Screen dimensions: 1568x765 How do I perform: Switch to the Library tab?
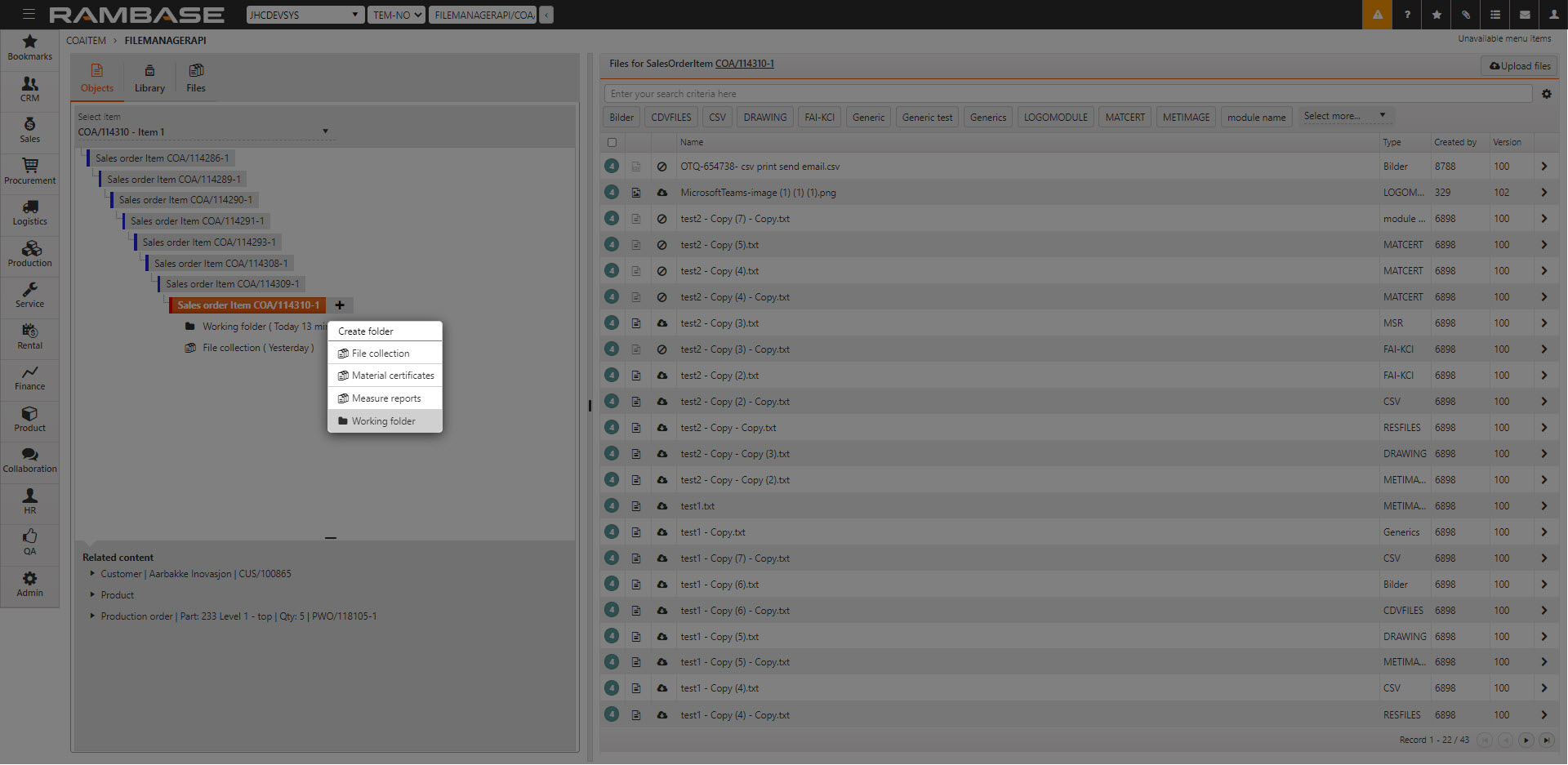(x=149, y=78)
